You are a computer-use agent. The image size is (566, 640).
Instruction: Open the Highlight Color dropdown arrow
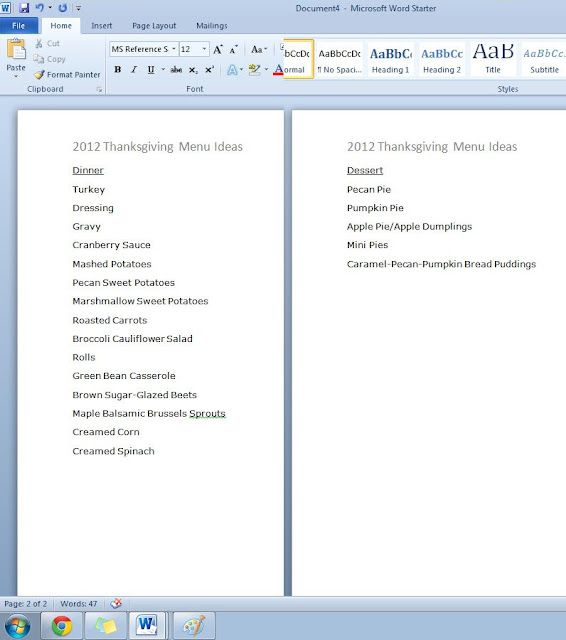266,69
